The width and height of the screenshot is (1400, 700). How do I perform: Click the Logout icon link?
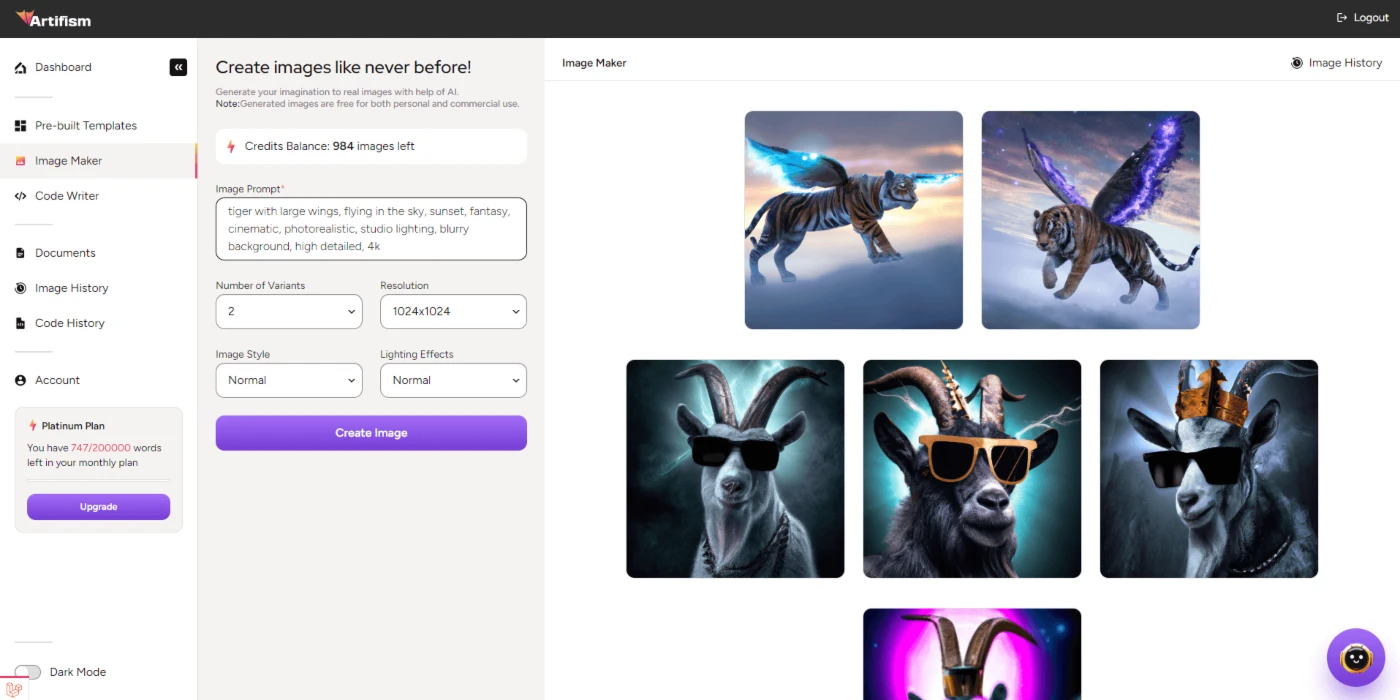click(x=1362, y=18)
